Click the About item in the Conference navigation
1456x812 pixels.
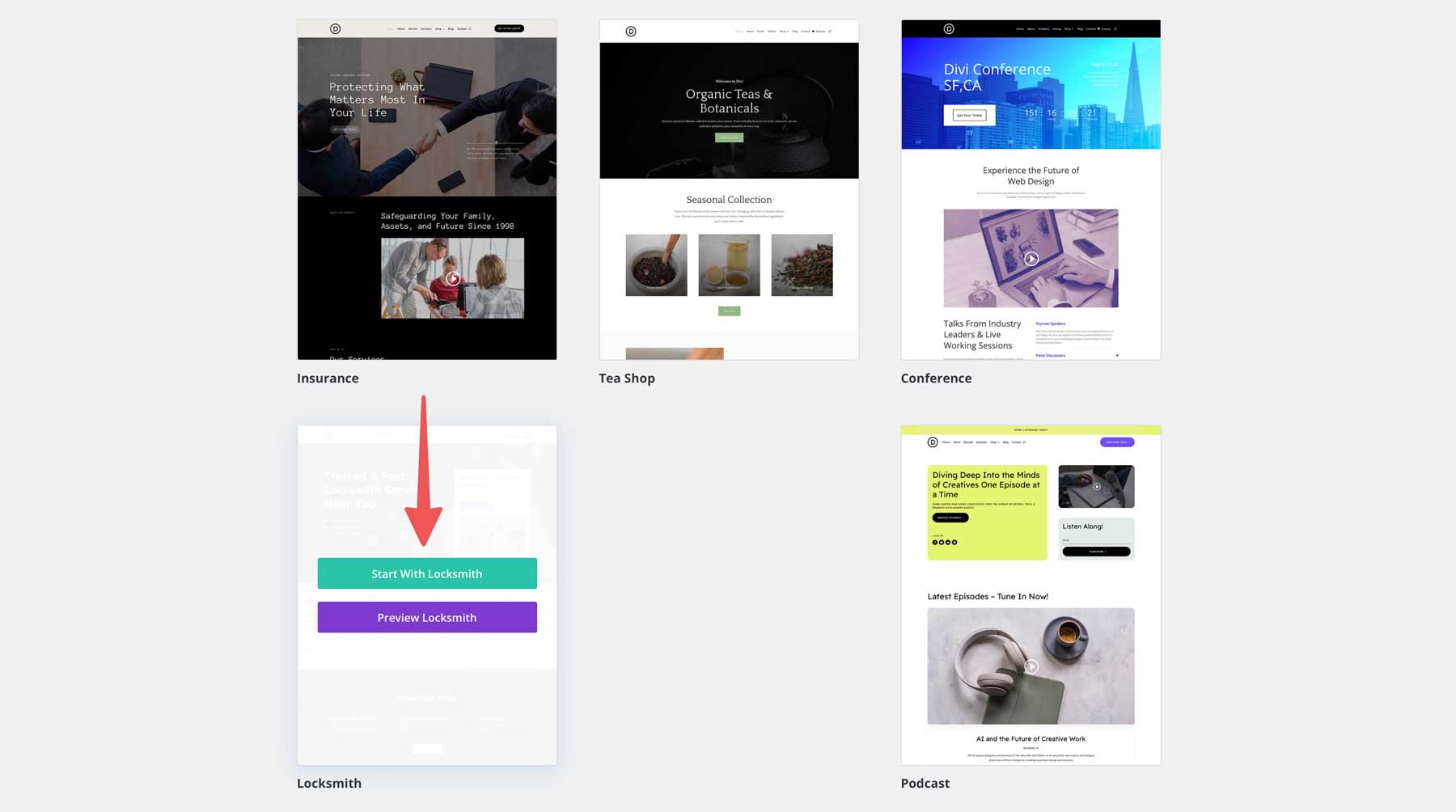pos(1031,28)
